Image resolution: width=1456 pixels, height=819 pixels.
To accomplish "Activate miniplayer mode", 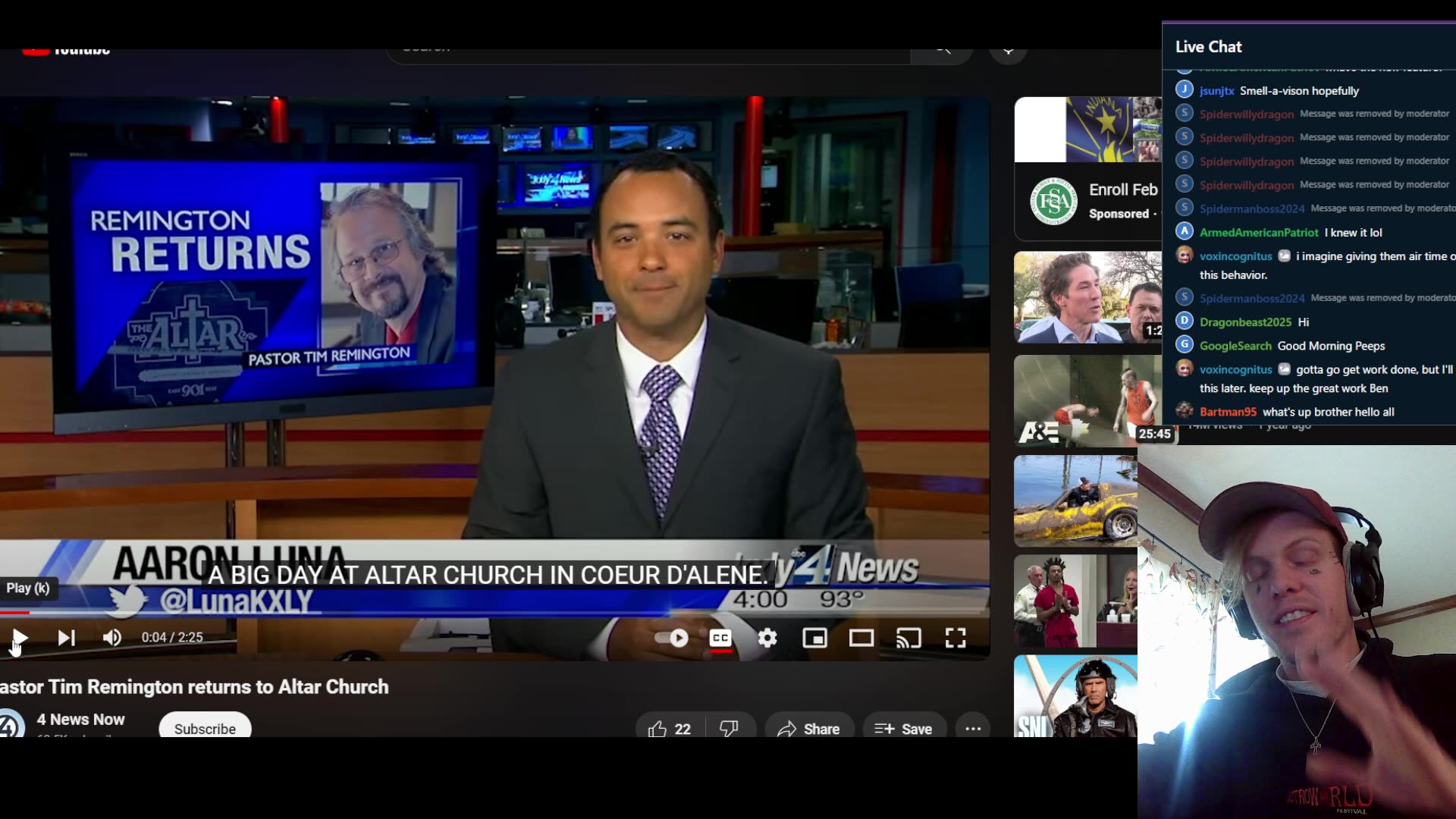I will (814, 638).
